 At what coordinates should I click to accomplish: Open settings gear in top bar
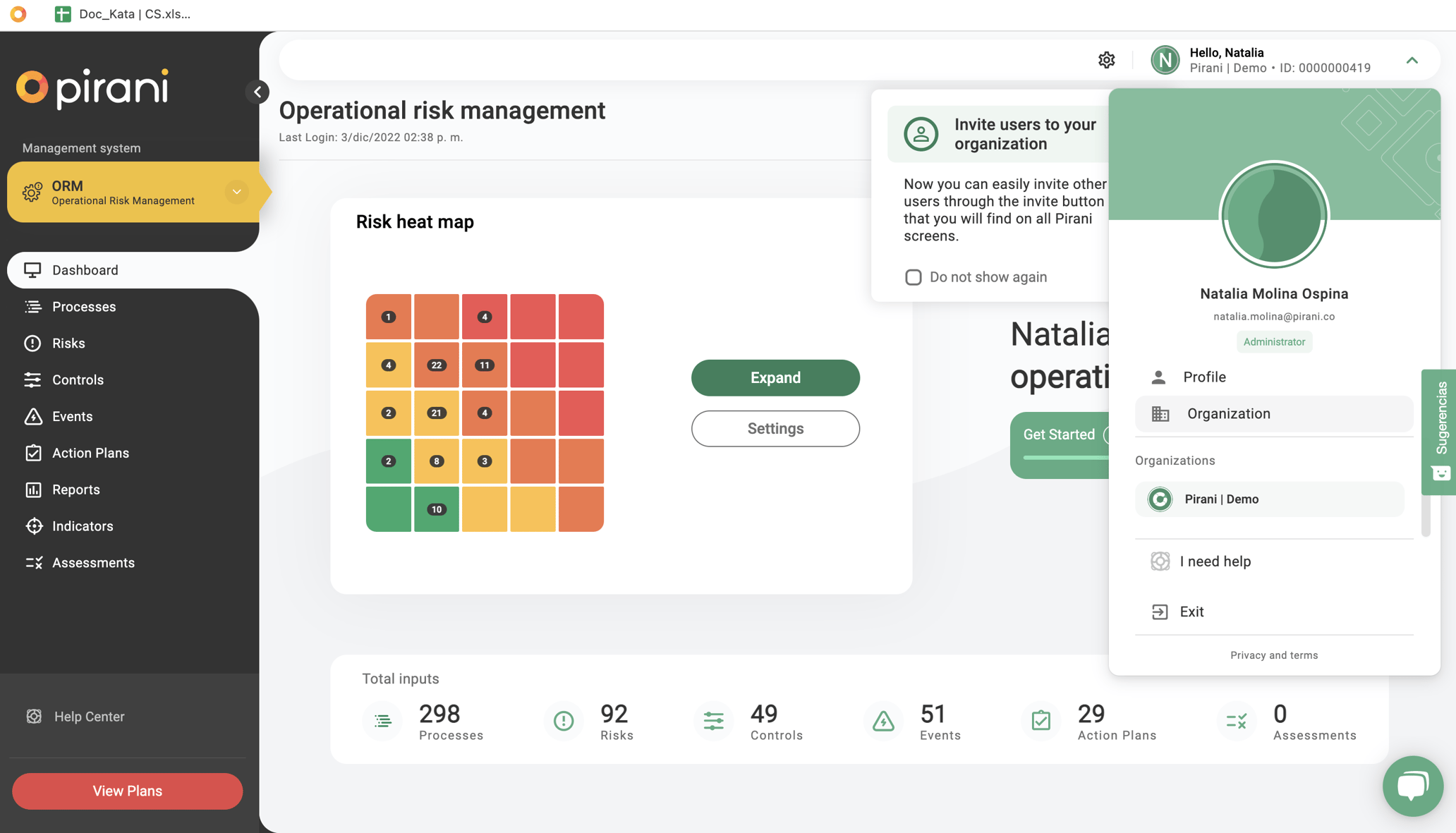point(1106,60)
